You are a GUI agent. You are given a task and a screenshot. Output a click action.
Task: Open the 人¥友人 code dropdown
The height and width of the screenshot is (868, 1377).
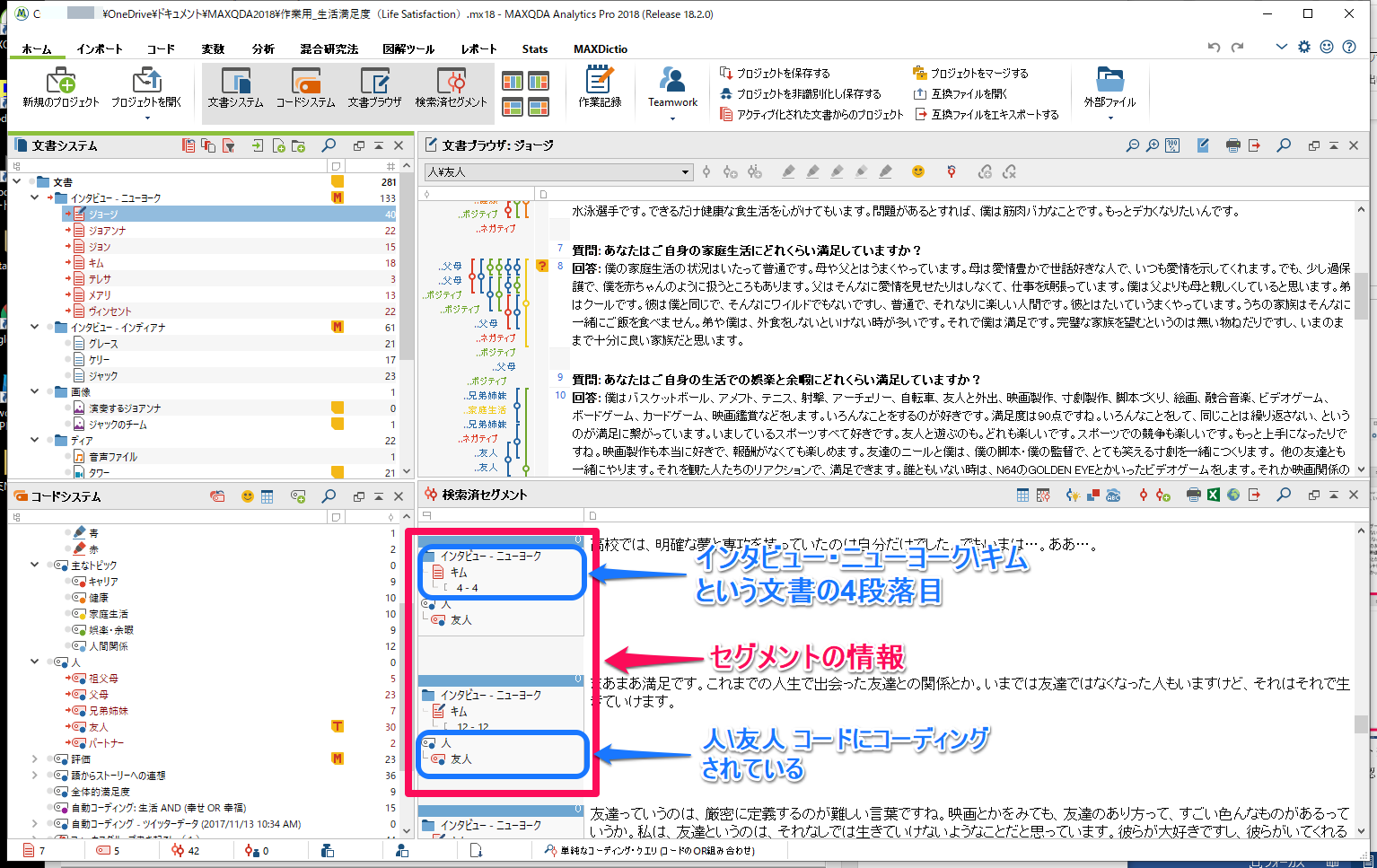[x=685, y=171]
